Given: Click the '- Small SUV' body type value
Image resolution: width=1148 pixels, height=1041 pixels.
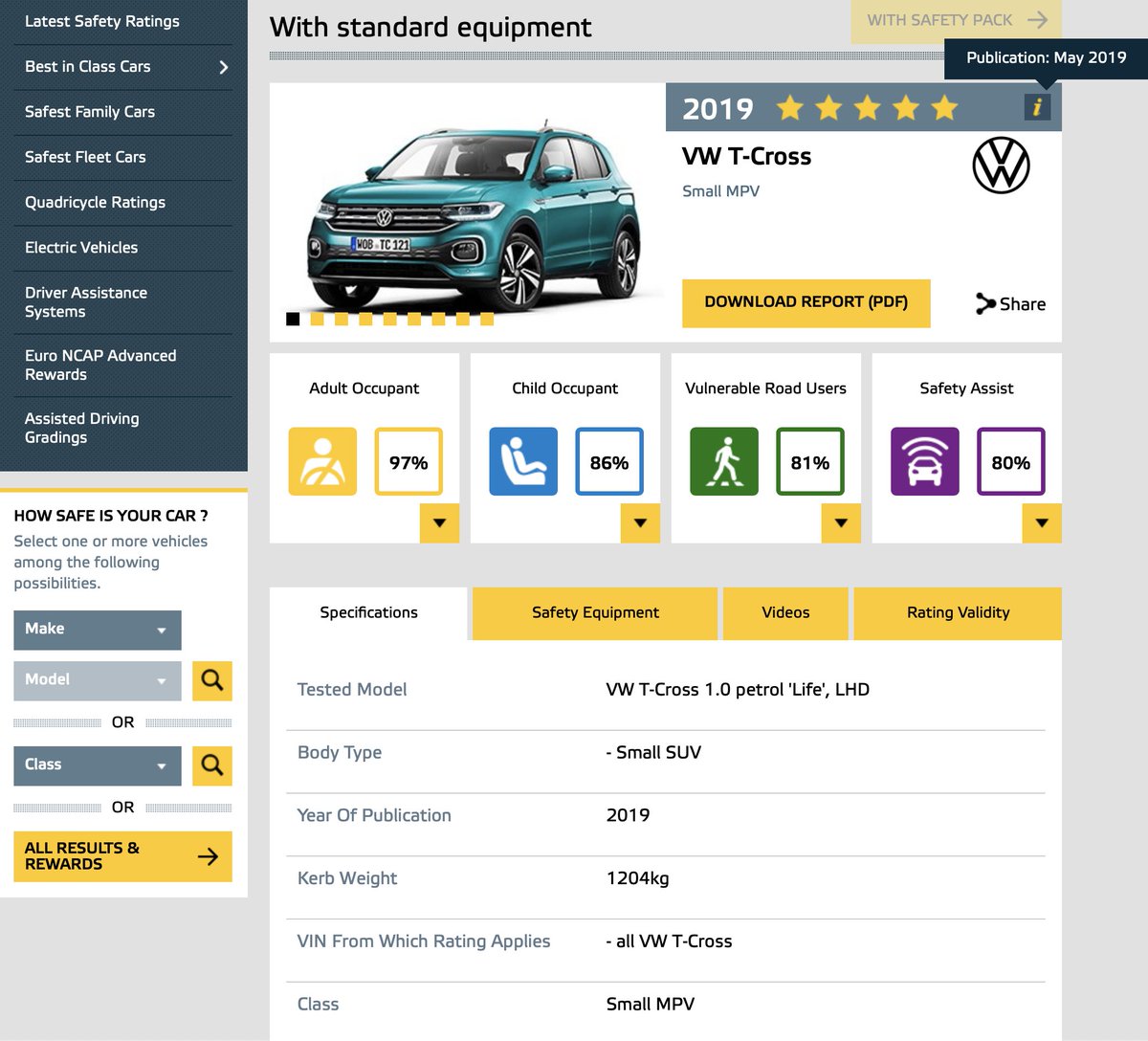Looking at the screenshot, I should (653, 753).
